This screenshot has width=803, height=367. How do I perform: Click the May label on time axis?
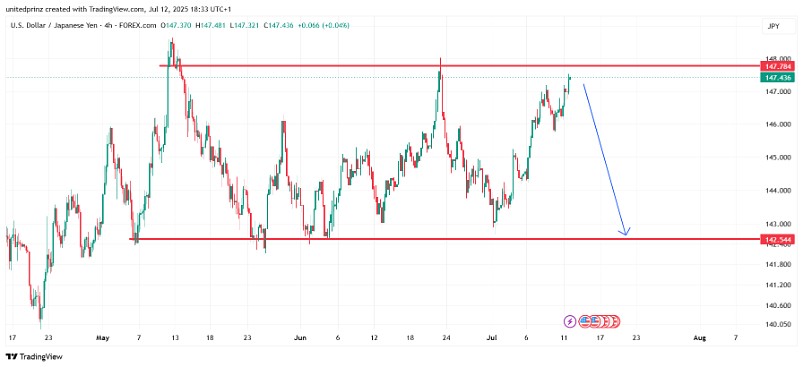(103, 338)
